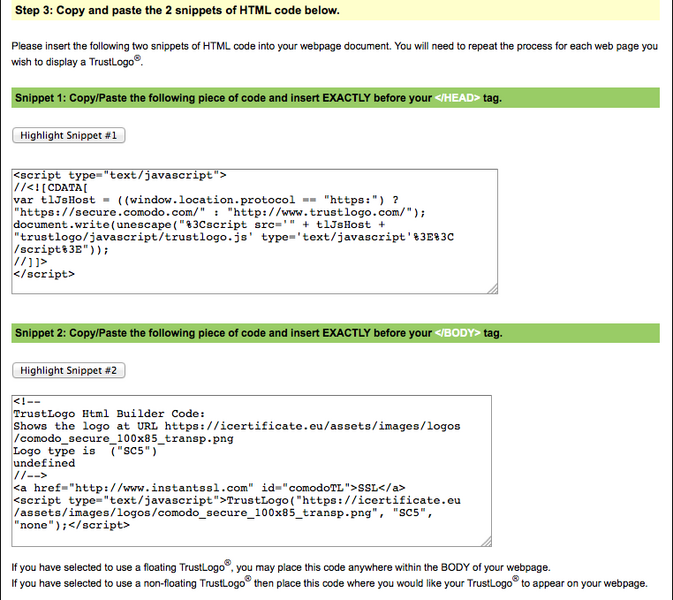This screenshot has height=600, width=673.
Task: Click the 'TrustLogo Html Builder Code:' line
Action: (x=108, y=413)
